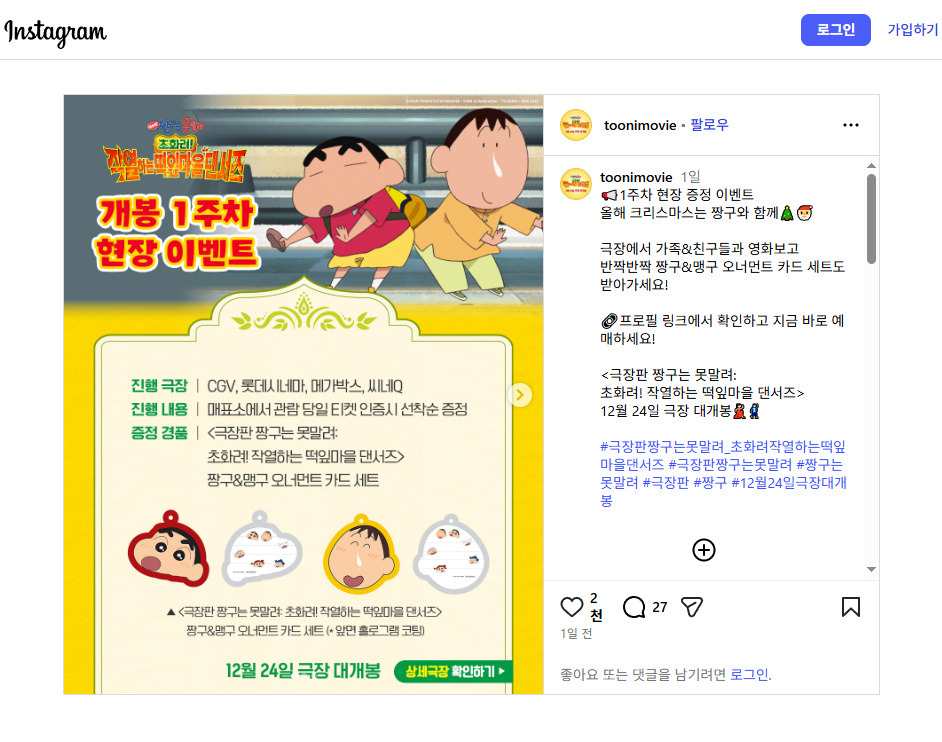
Task: Click the 로그인 button
Action: click(836, 30)
